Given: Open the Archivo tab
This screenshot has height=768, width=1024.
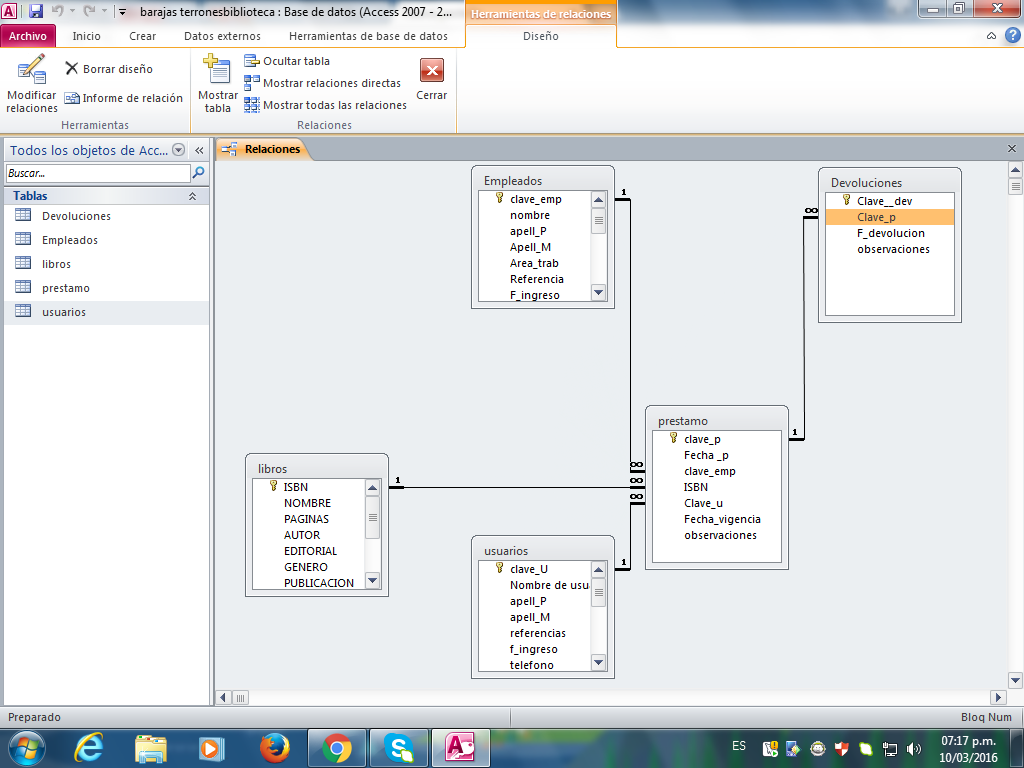Looking at the screenshot, I should 28,36.
